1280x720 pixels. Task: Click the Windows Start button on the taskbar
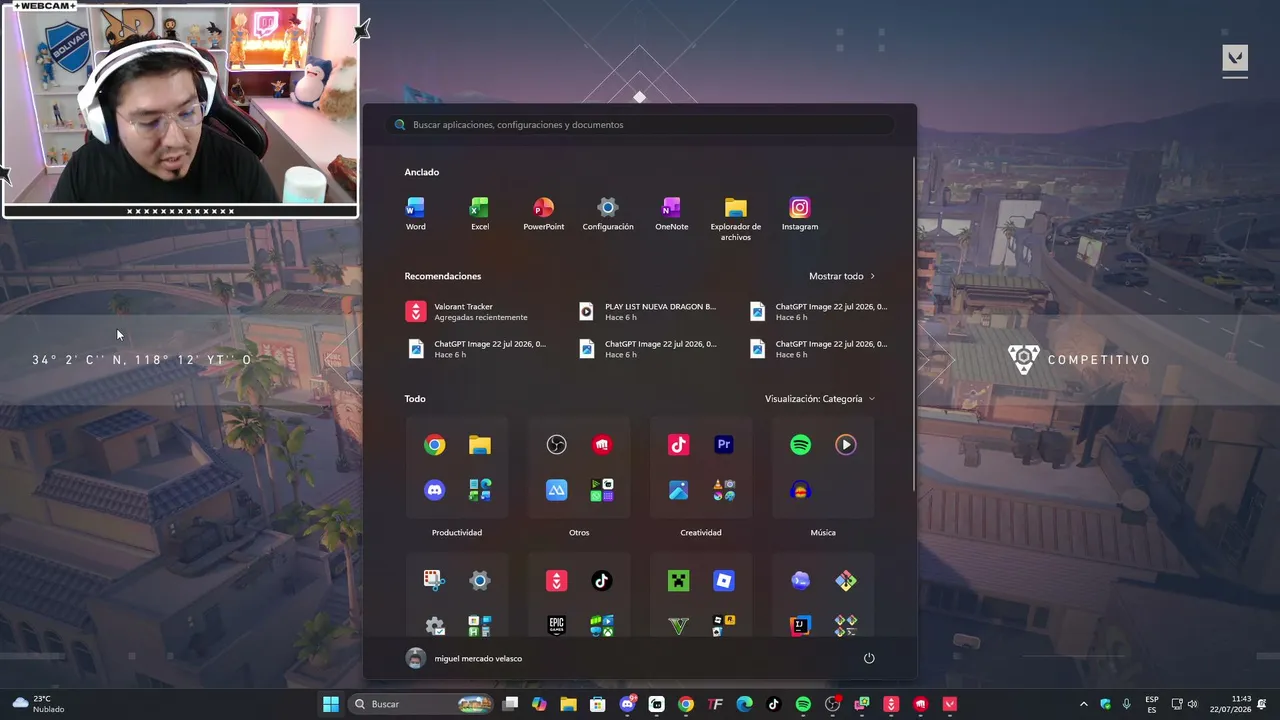coord(331,704)
